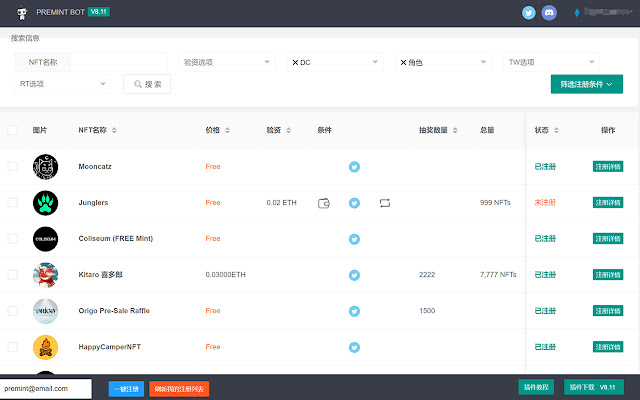Click the Kitaro 喜多郎 NFT name

click(100, 275)
